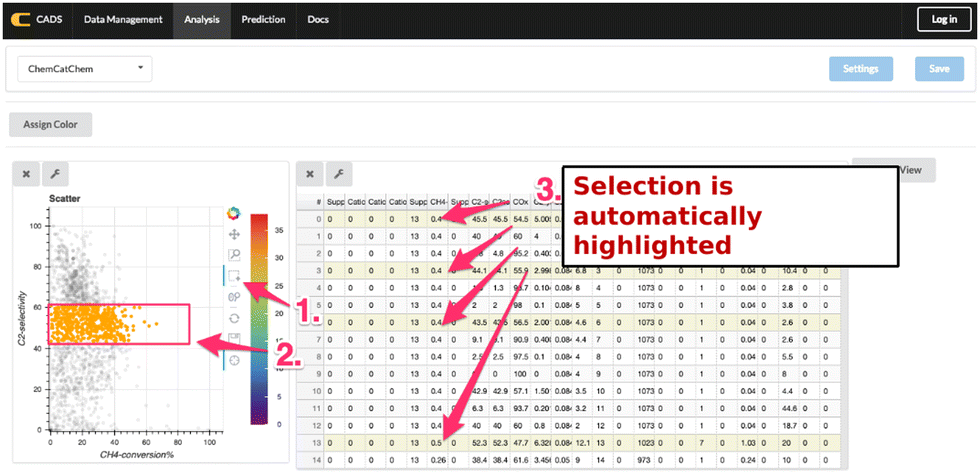This screenshot has height=475, width=980.
Task: Expand the ChemCatChem dropdown
Action: pos(84,69)
